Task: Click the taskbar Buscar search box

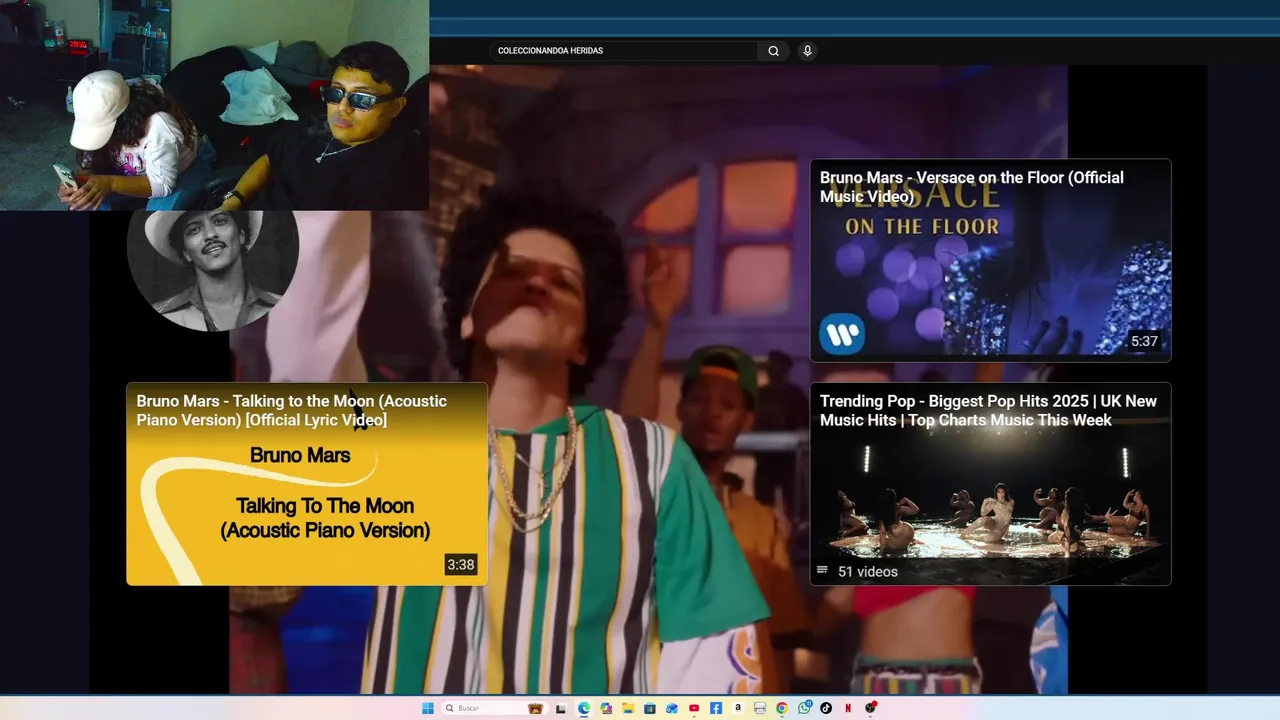Action: (x=495, y=708)
